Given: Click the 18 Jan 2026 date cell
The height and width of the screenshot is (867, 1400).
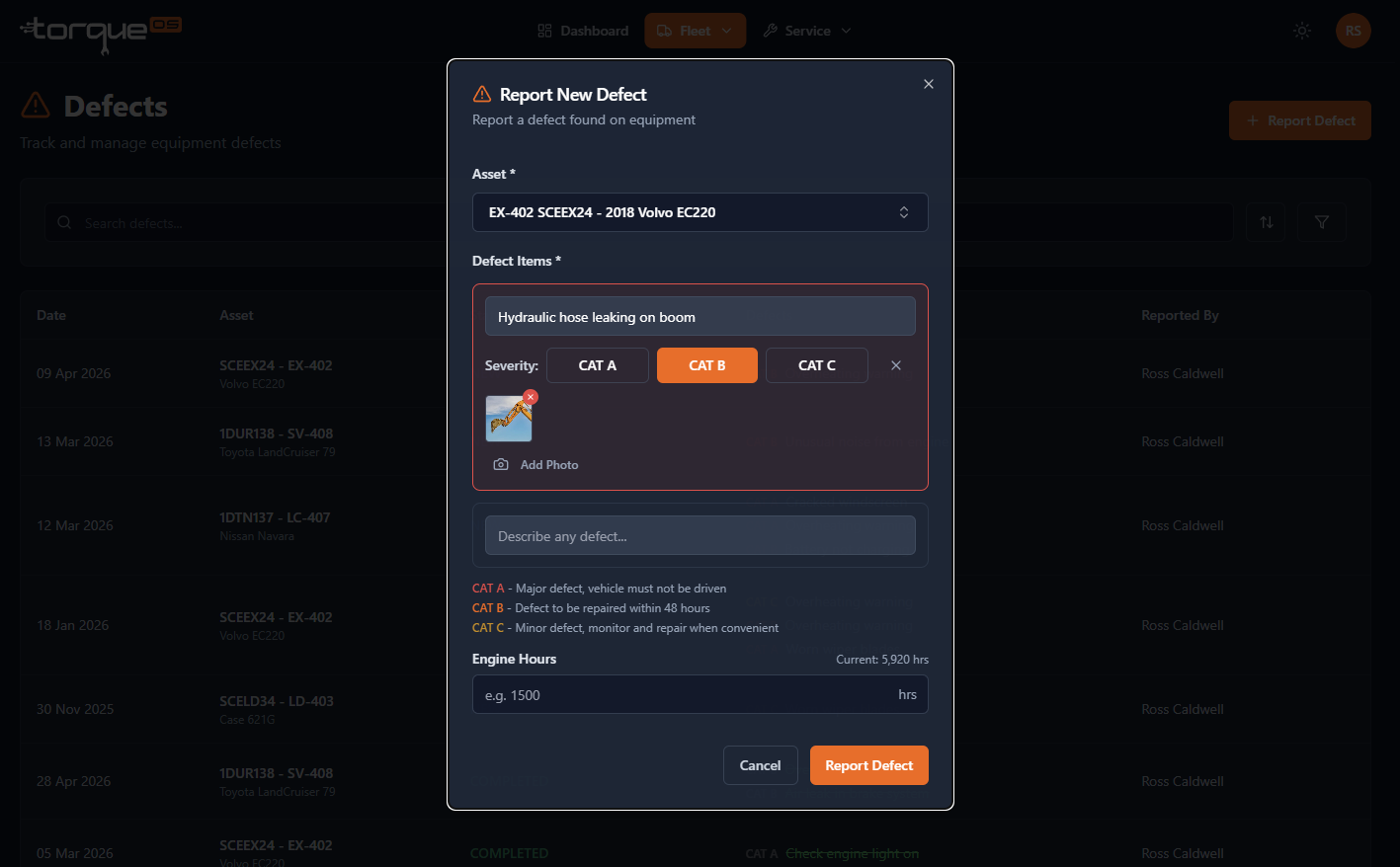Looking at the screenshot, I should coord(73,625).
